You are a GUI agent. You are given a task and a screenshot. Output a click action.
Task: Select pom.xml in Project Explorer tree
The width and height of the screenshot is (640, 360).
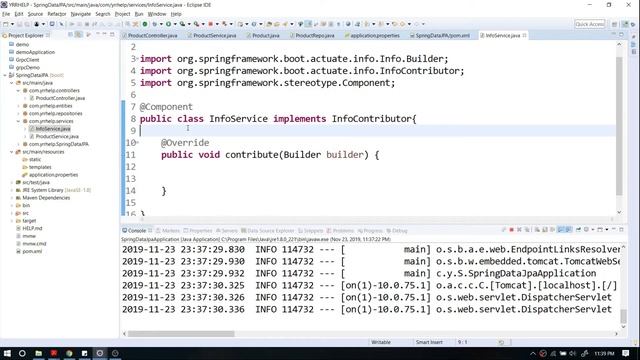32,251
